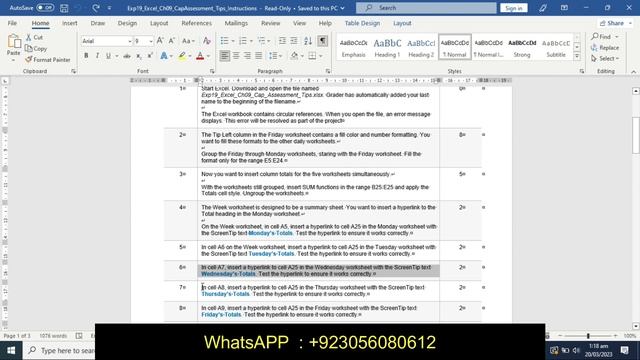Apply the Heading 2 style
The width and height of the screenshot is (640, 360).
pyautogui.click(x=421, y=47)
